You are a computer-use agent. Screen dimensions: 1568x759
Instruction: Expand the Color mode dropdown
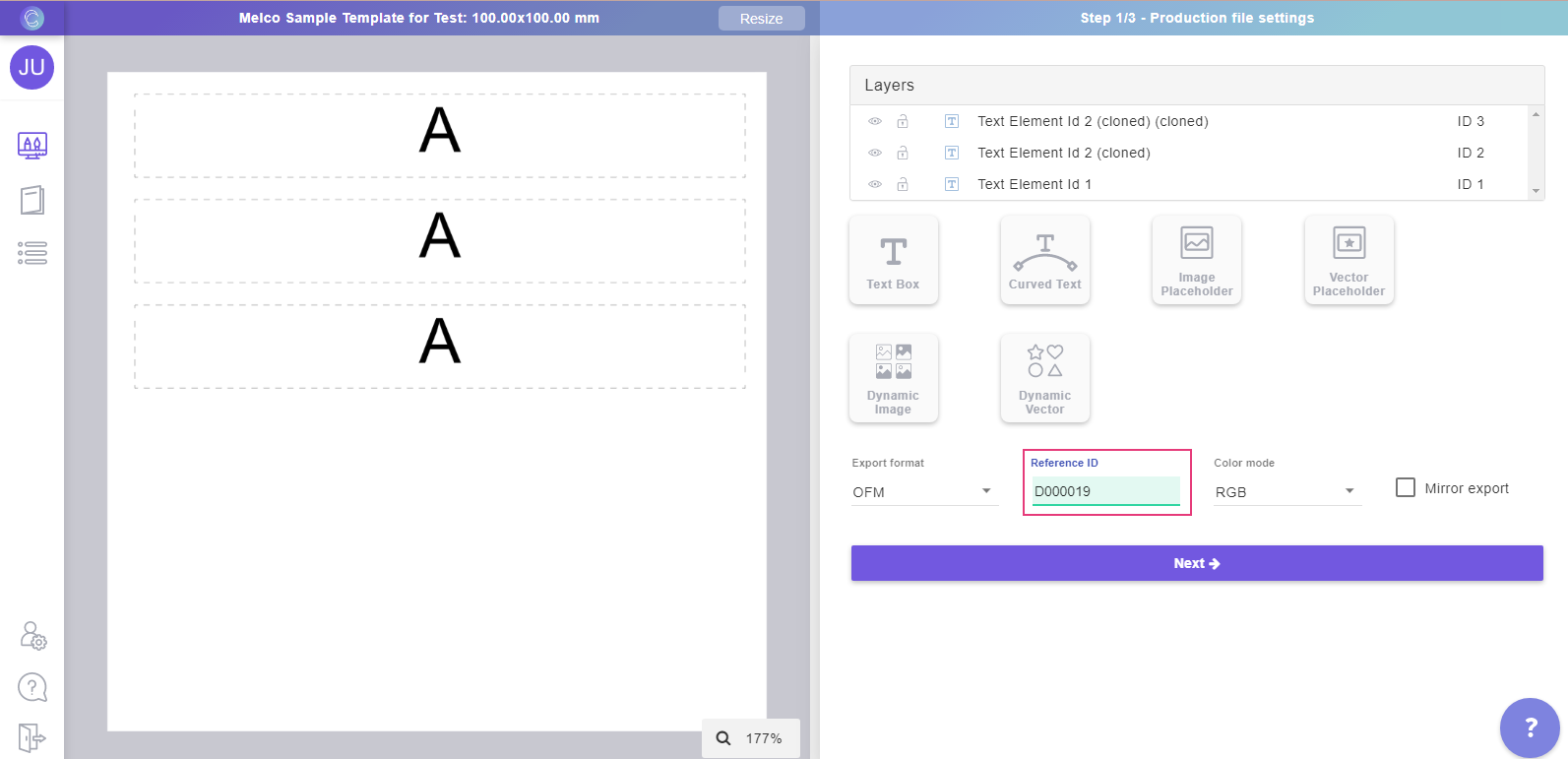[1286, 491]
